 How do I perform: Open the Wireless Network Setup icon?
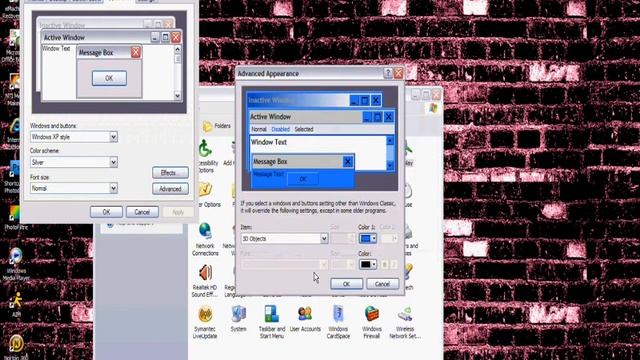tap(405, 322)
